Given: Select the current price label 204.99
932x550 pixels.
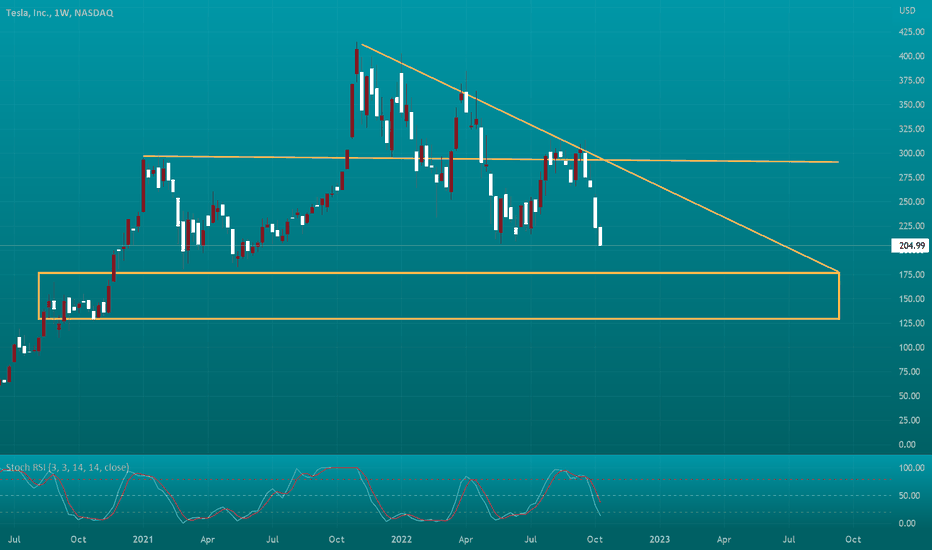Looking at the screenshot, I should tap(912, 246).
